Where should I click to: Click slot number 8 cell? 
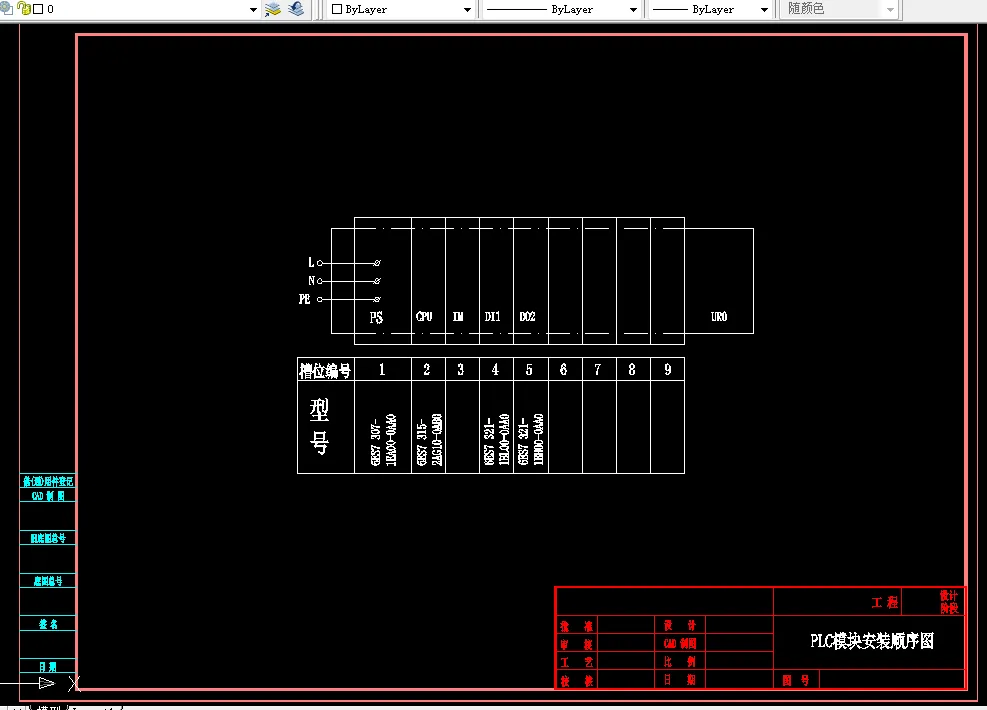click(x=632, y=369)
